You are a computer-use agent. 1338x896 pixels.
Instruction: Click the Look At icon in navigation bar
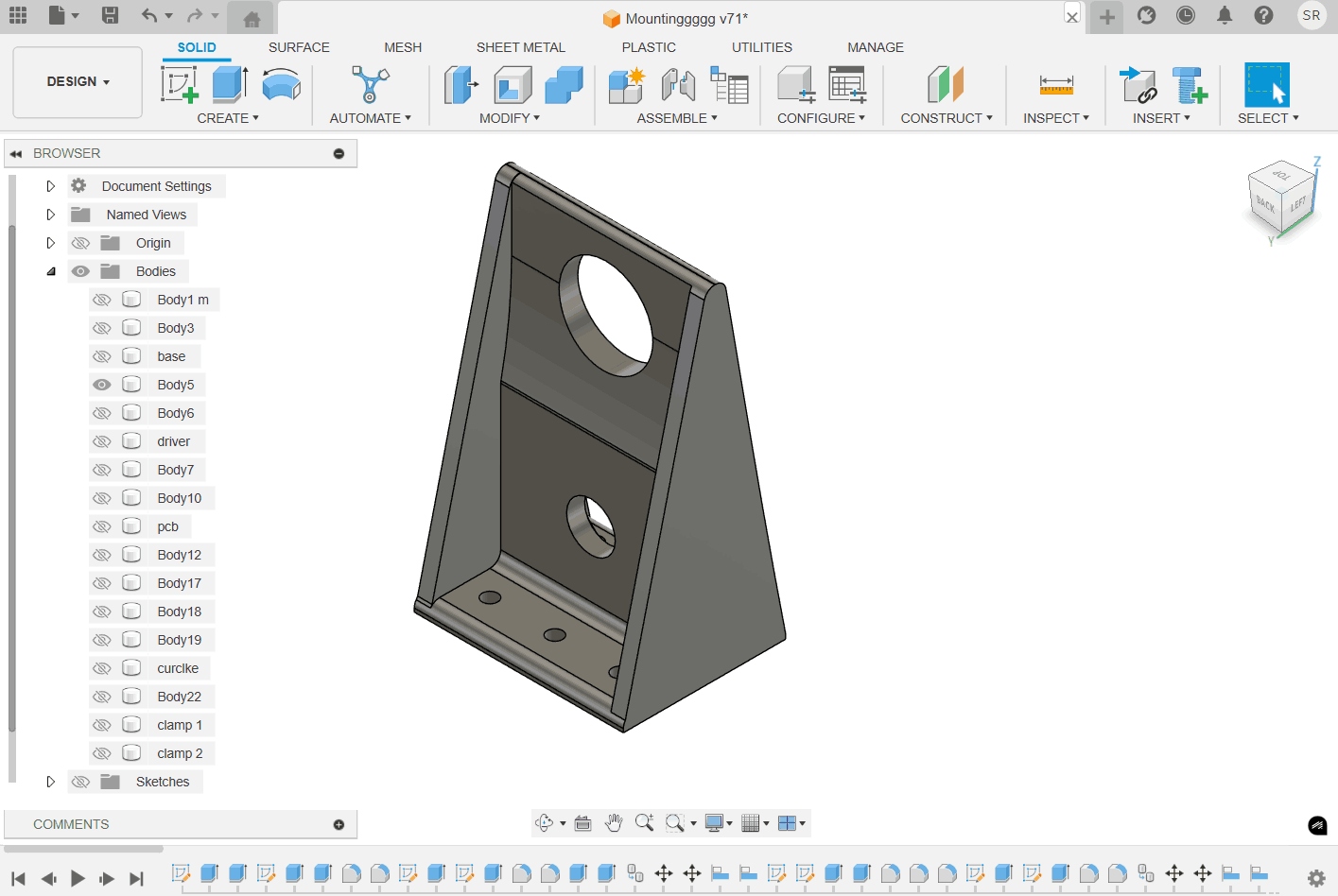583,823
